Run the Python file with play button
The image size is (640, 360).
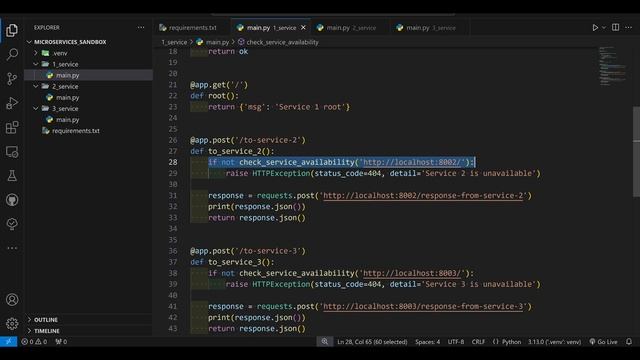(x=595, y=27)
